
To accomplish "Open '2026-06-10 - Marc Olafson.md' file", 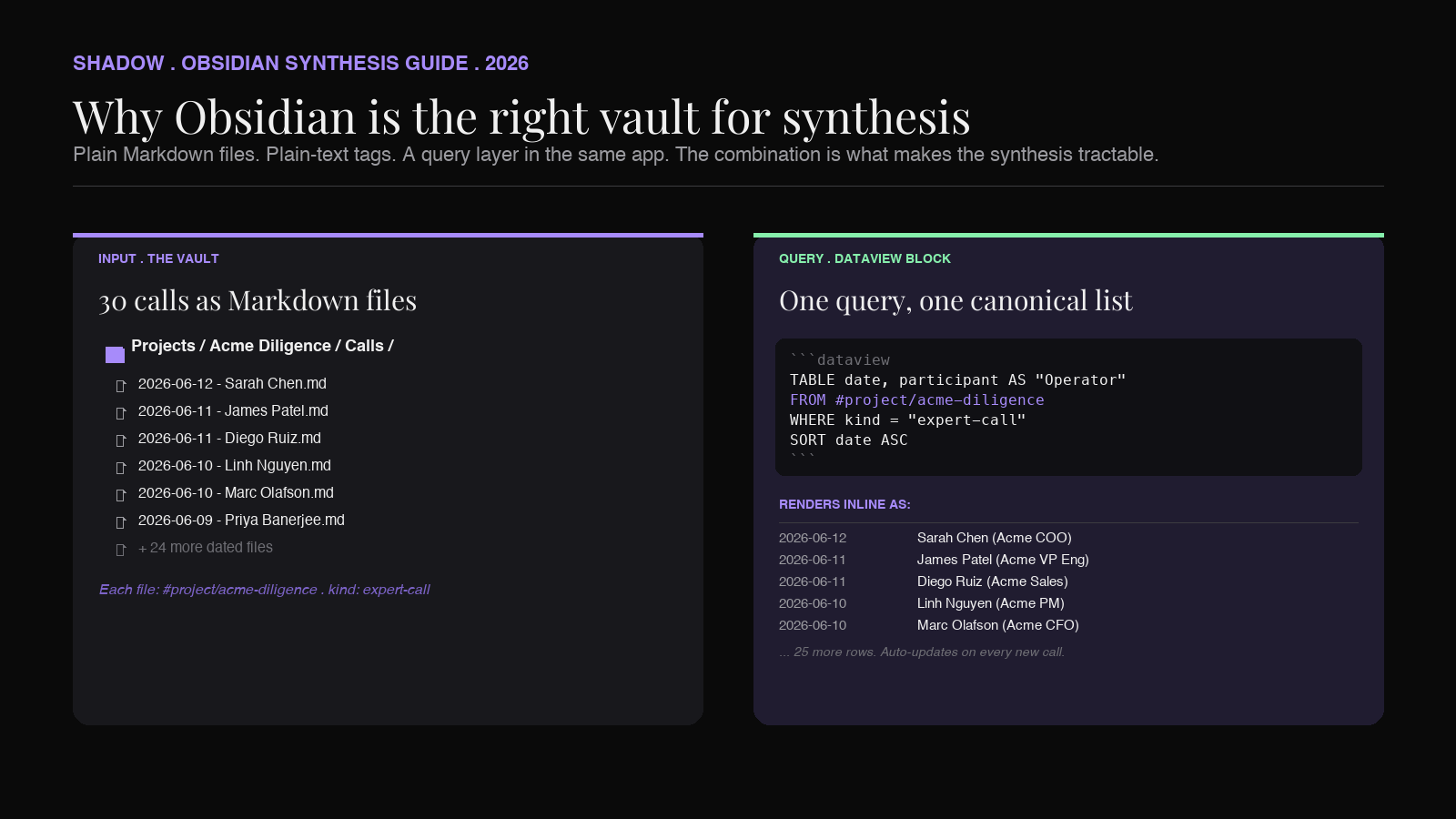I will click(236, 493).
